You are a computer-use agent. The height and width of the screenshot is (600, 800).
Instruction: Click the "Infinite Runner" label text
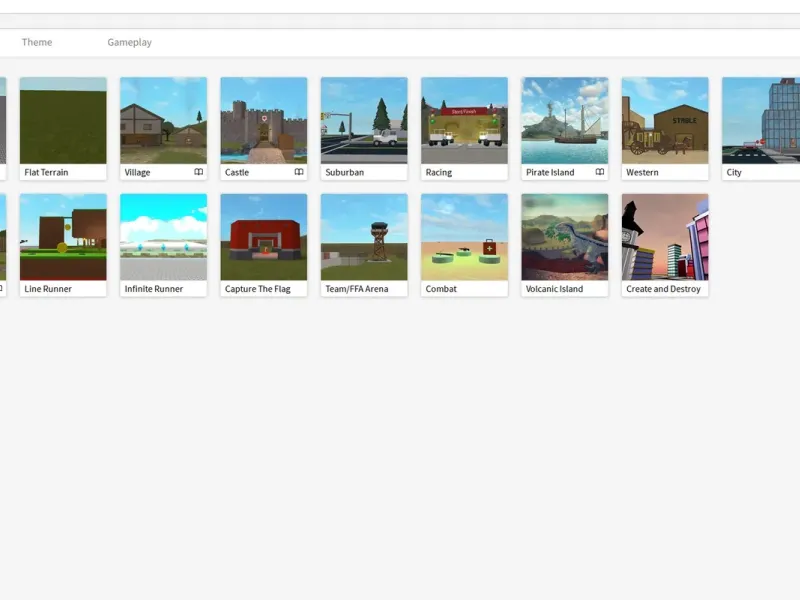coord(154,289)
